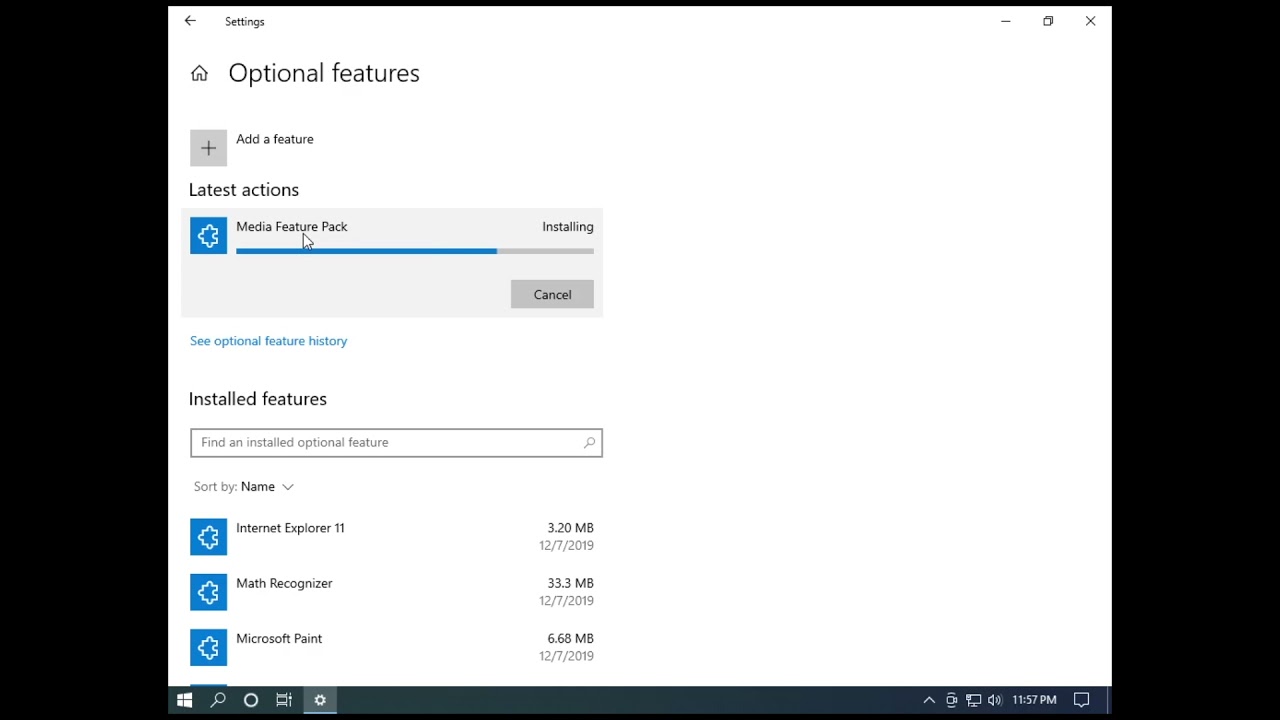Click the Microsoft Paint feature icon
The height and width of the screenshot is (720, 1280).
tap(208, 647)
